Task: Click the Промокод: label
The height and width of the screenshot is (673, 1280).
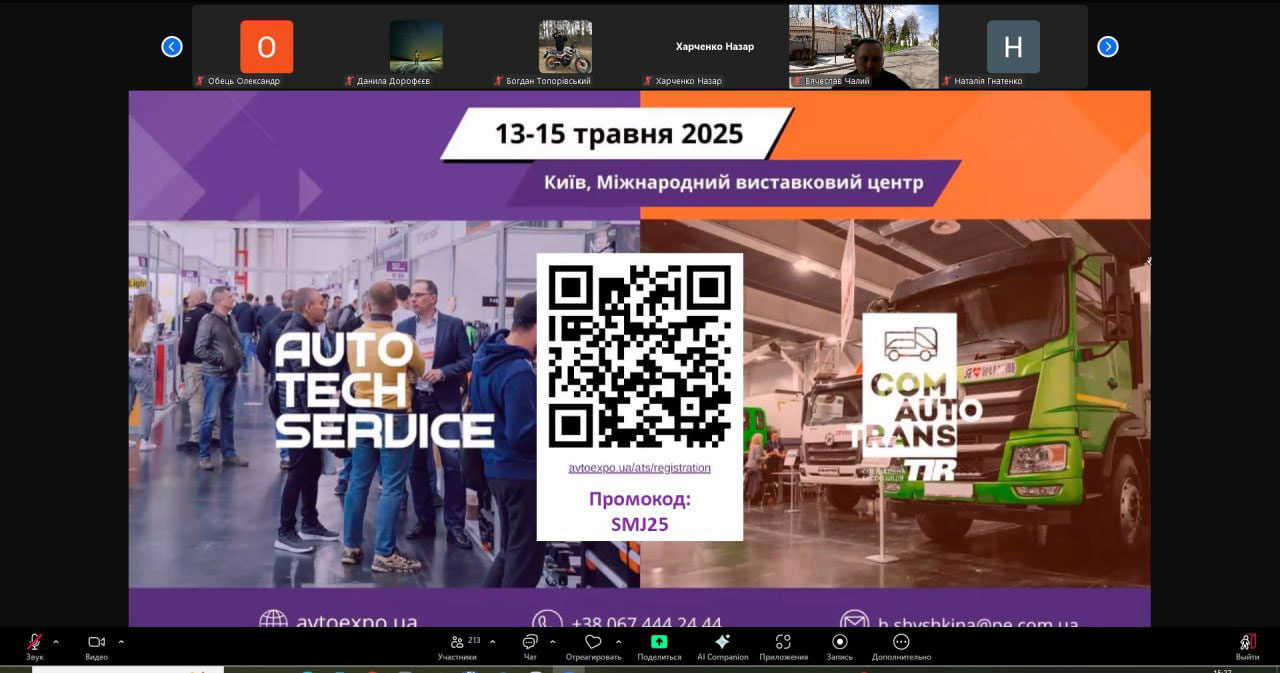Action: click(x=640, y=498)
